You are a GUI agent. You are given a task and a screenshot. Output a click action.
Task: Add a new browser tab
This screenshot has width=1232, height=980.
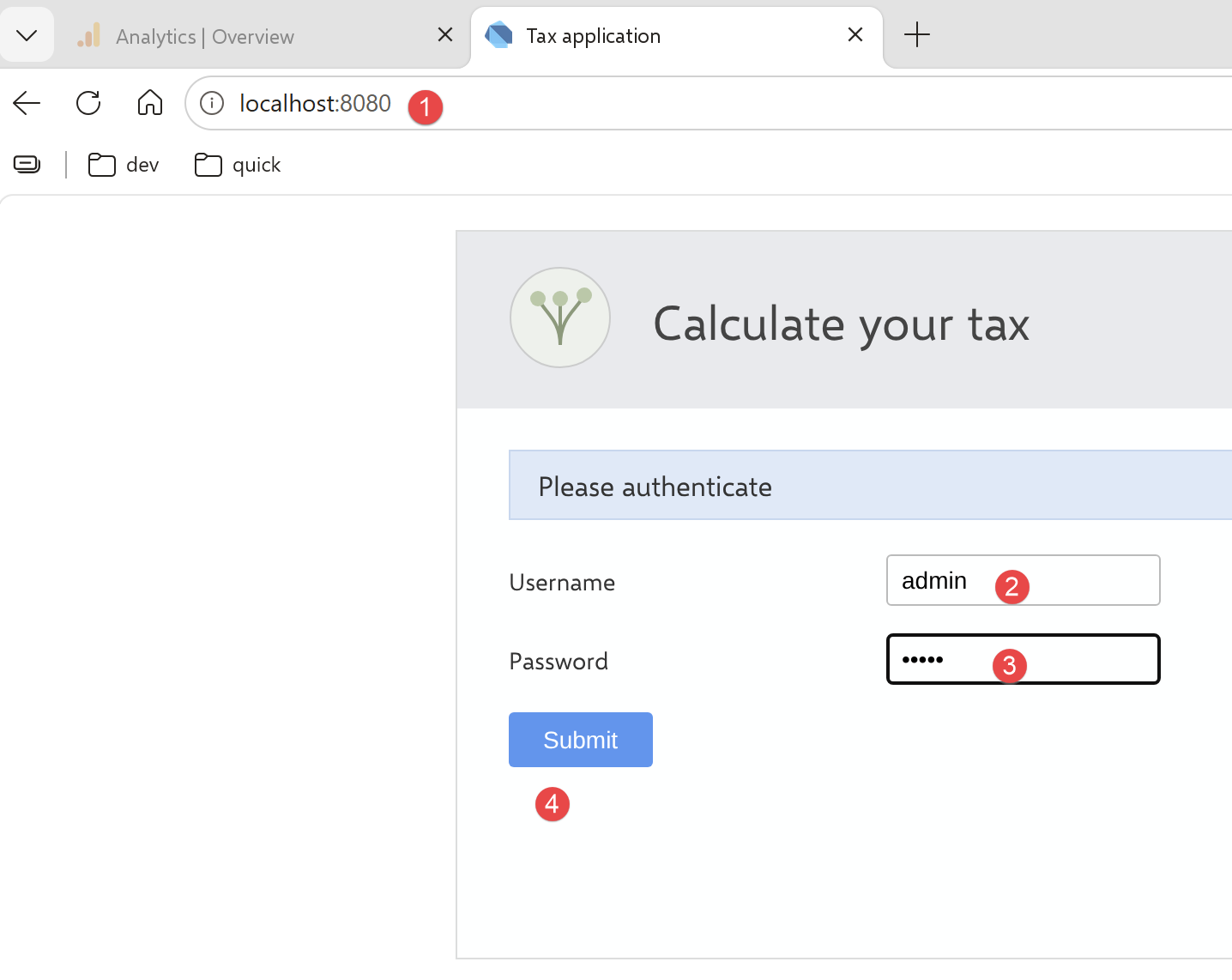tap(917, 35)
